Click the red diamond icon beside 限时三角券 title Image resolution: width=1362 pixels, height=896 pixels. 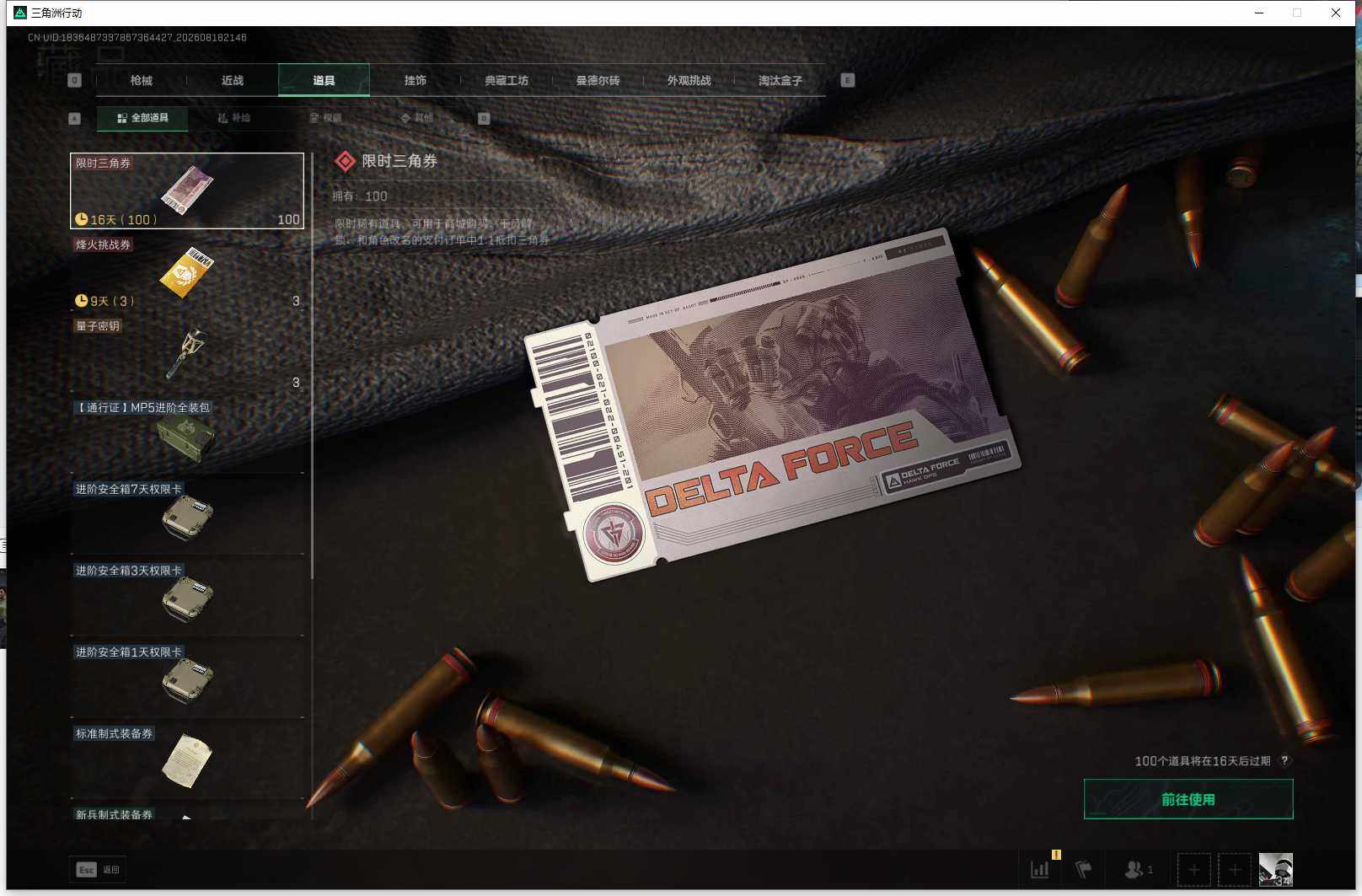[x=346, y=161]
